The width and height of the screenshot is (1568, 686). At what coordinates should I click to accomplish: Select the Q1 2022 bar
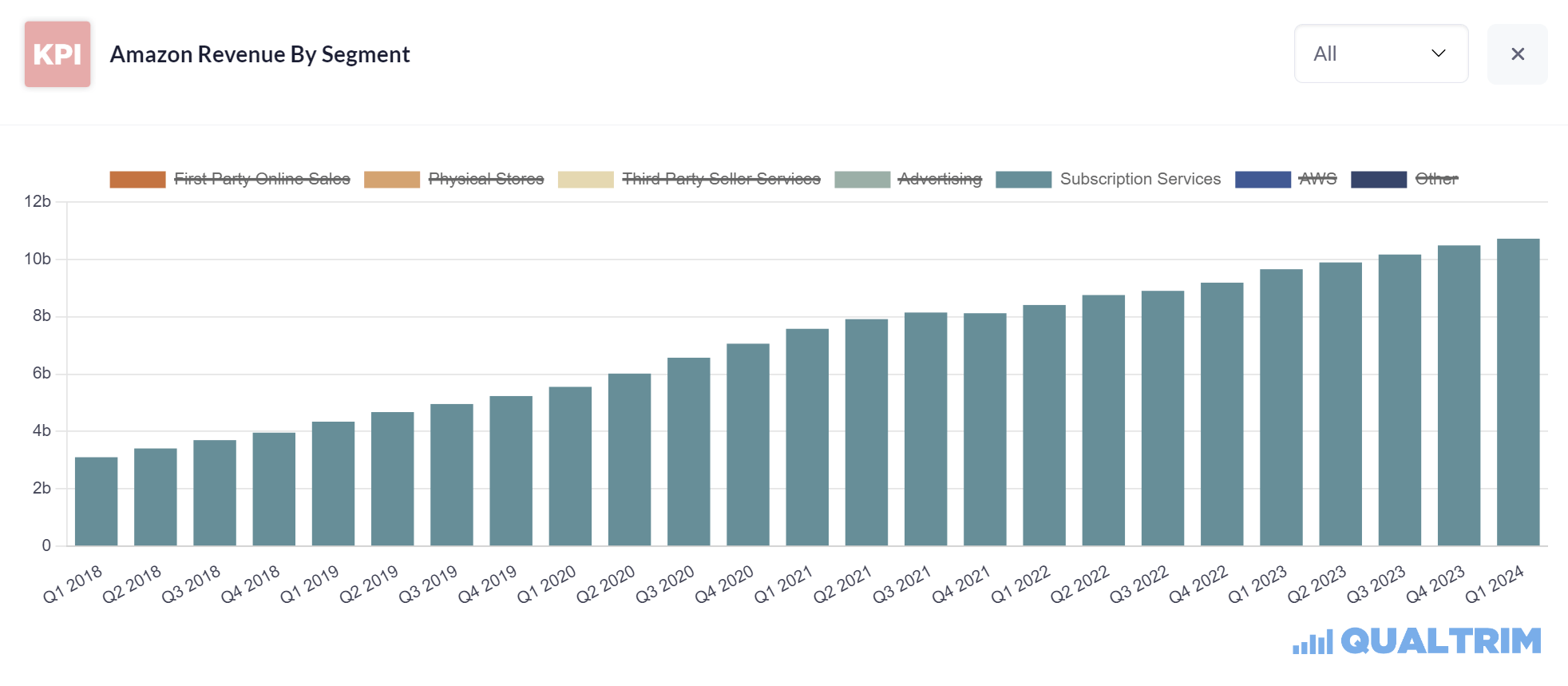click(1044, 426)
